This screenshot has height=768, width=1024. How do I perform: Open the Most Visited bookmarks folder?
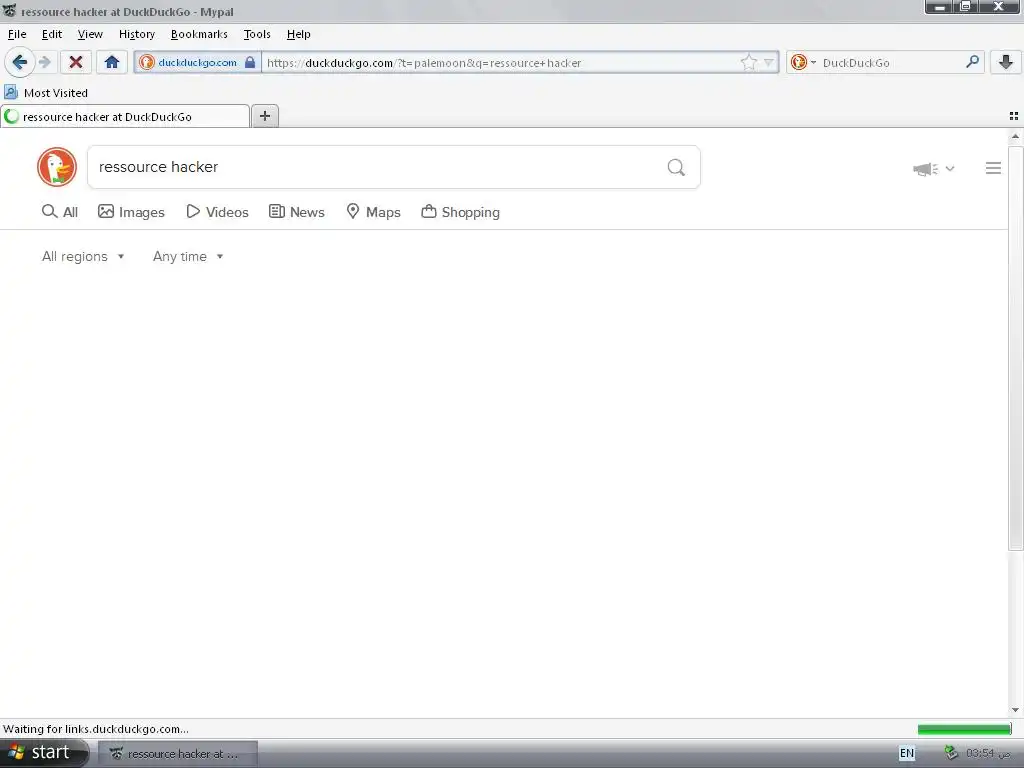click(46, 93)
